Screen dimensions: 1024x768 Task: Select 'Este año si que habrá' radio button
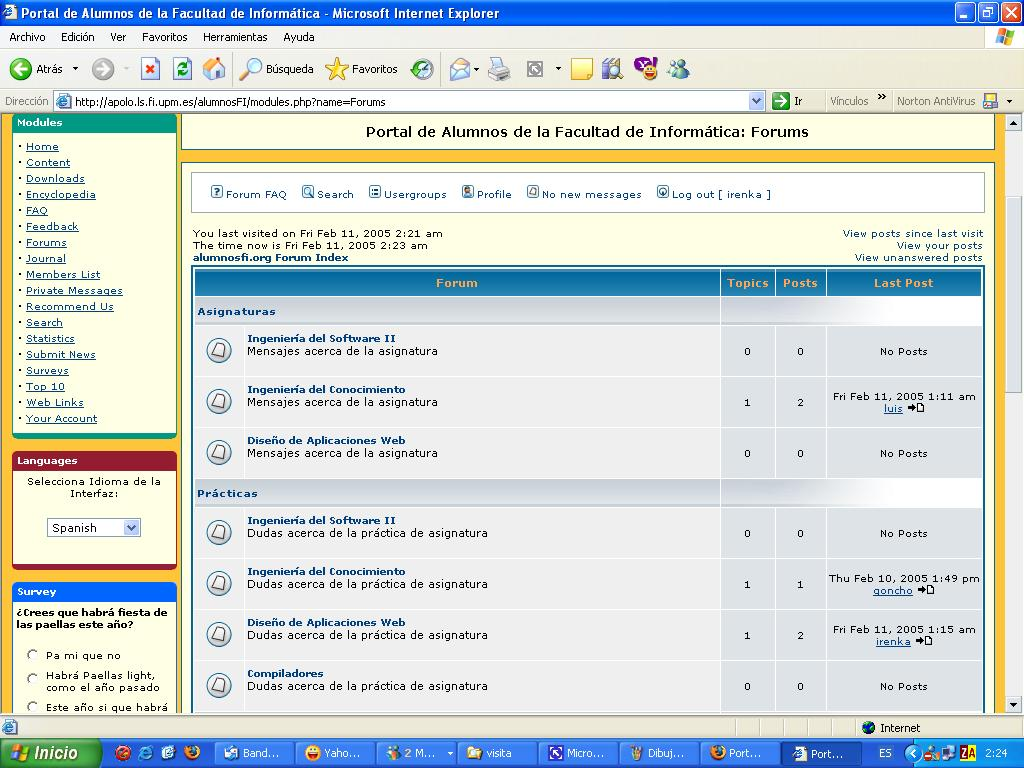(x=33, y=707)
